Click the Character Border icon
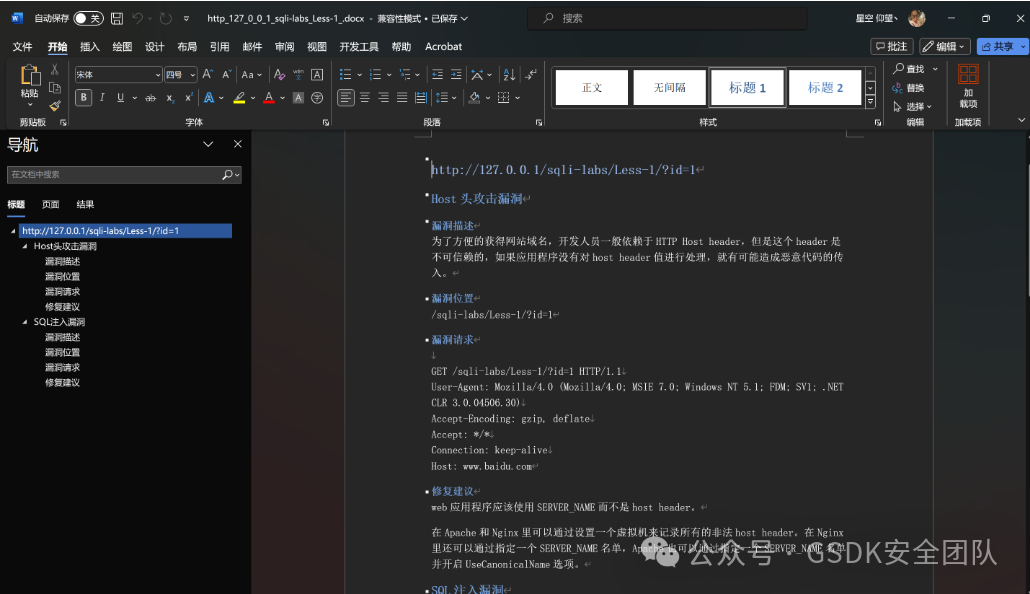Image resolution: width=1030 pixels, height=594 pixels. click(x=317, y=74)
